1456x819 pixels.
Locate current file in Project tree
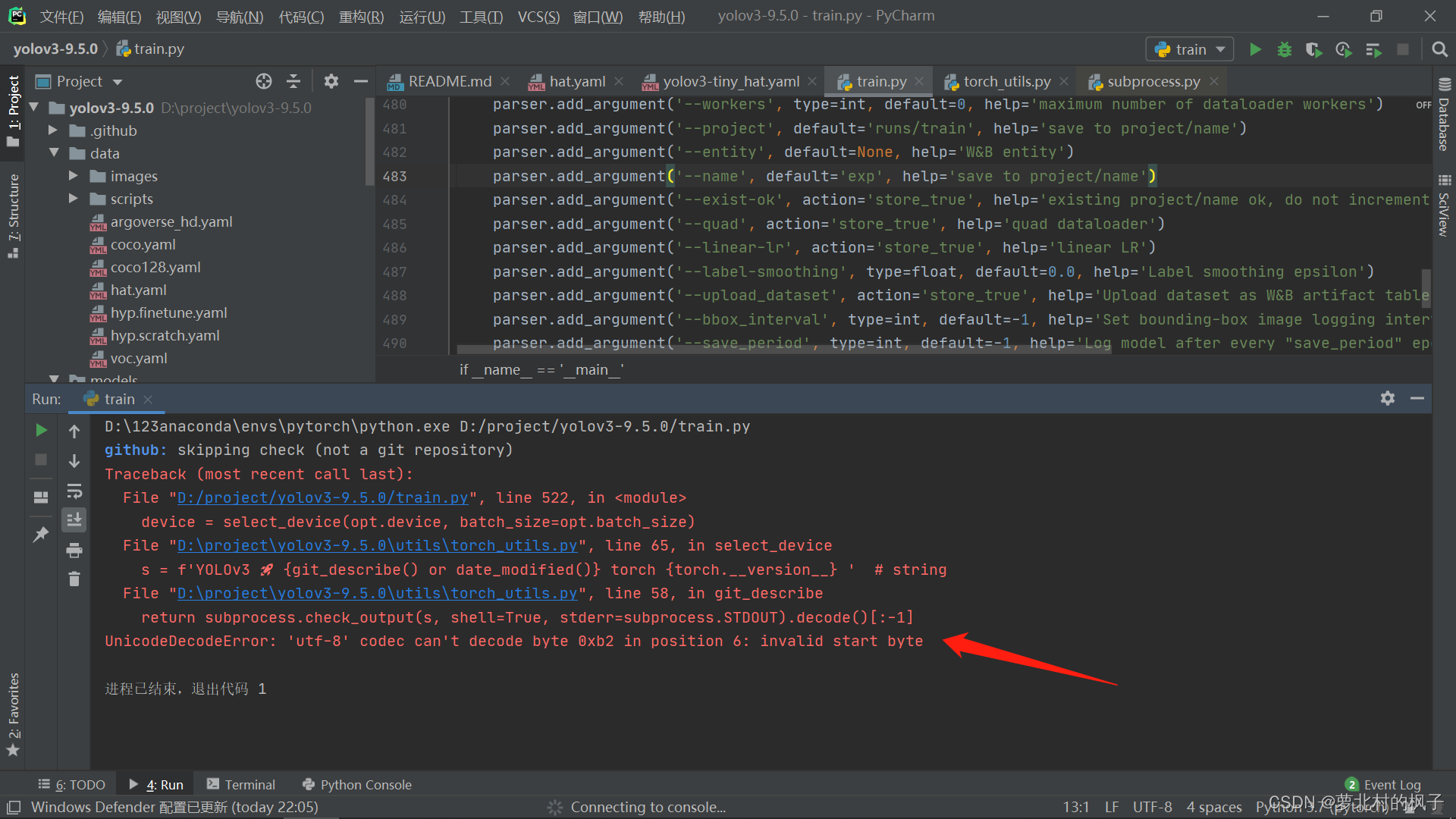click(x=263, y=81)
